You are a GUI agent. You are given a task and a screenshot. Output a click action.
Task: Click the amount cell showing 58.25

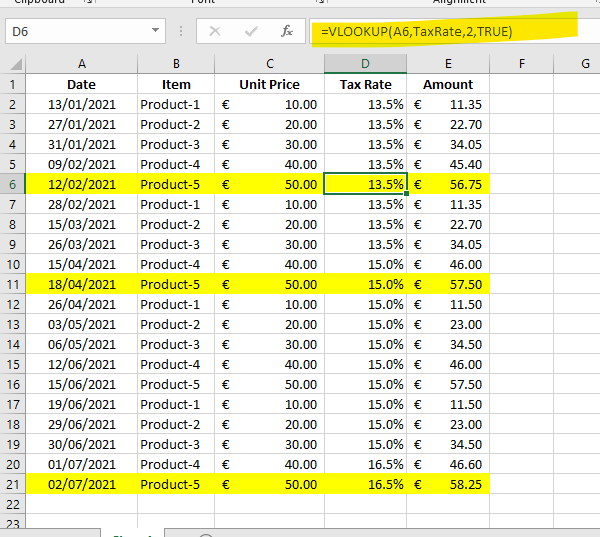[x=448, y=484]
